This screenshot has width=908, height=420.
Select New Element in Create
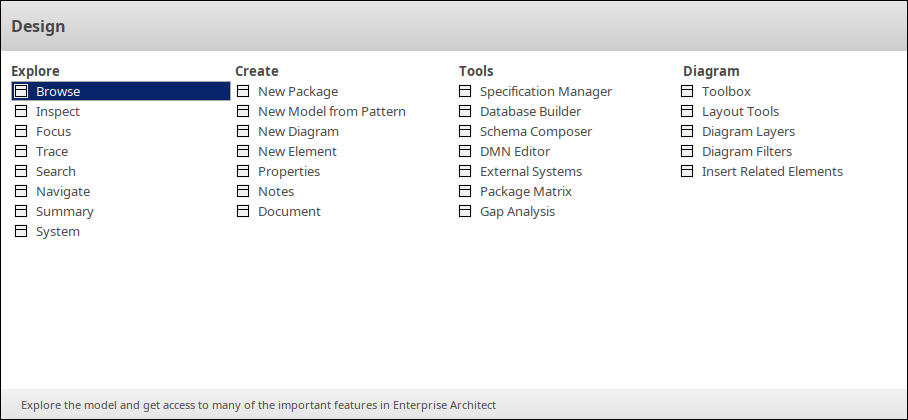tap(297, 151)
